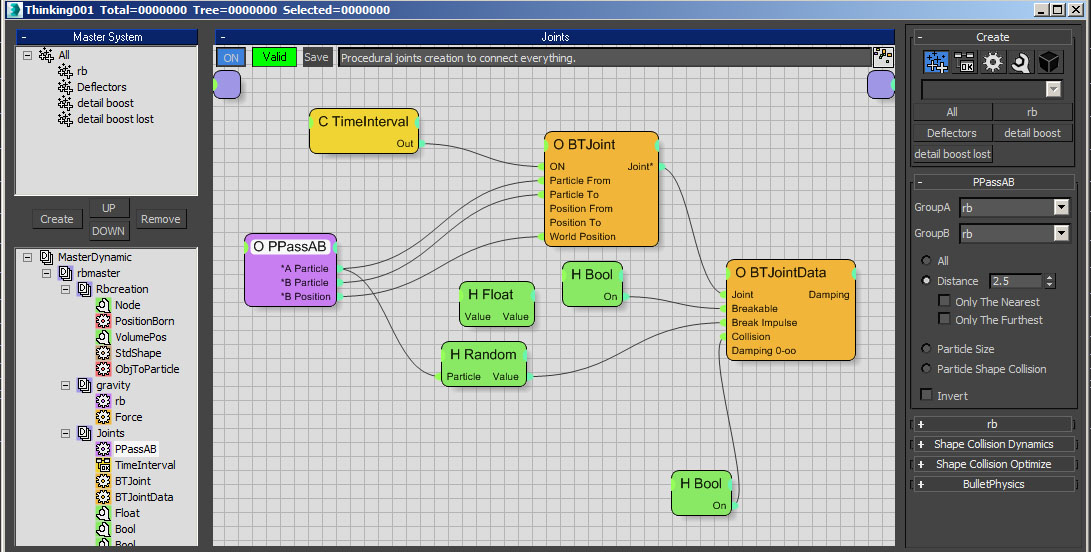Click the VolumePos helper icon
Image resolution: width=1091 pixels, height=552 pixels.
103,337
